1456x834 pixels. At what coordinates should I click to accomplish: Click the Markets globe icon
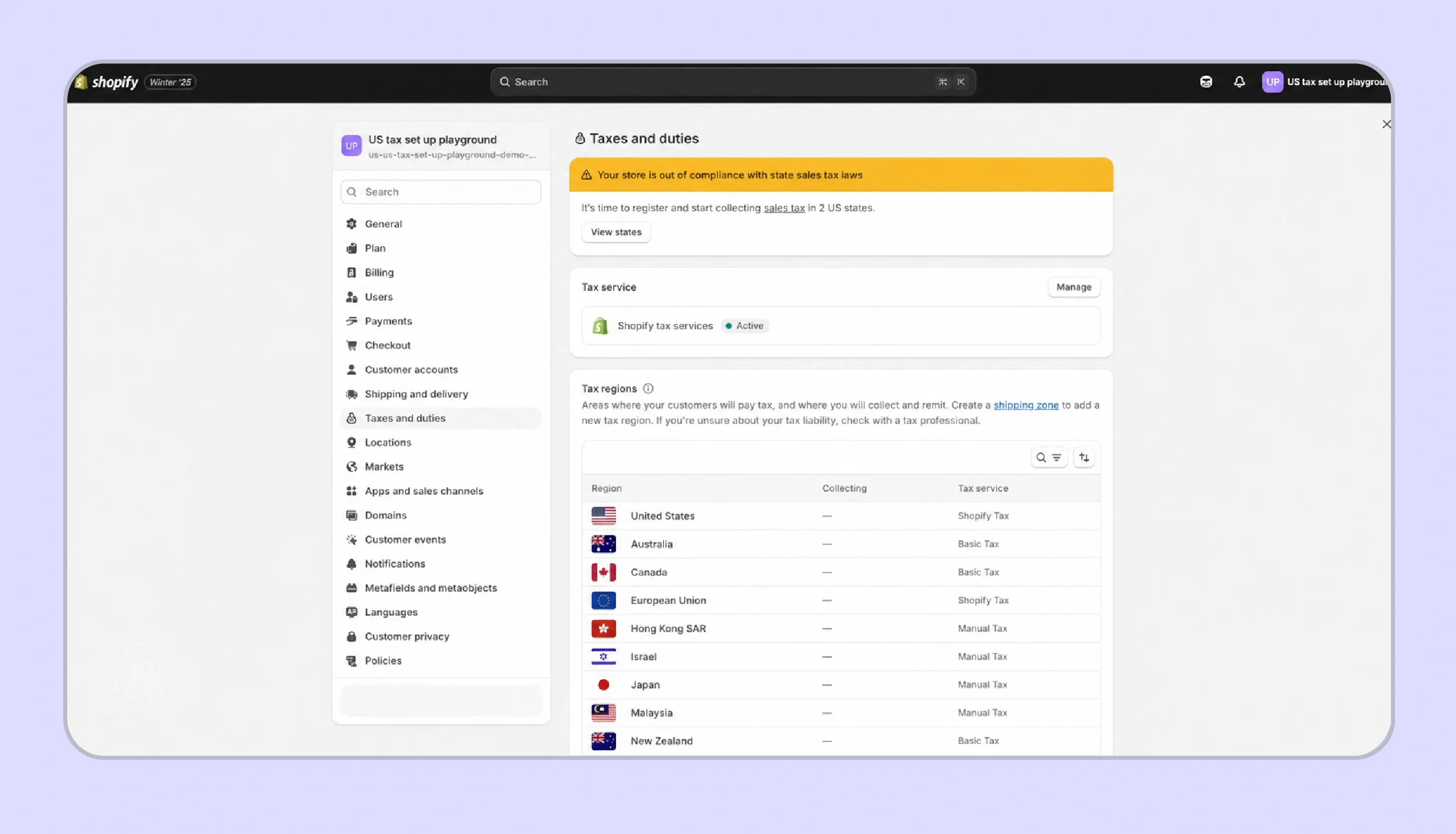pos(352,467)
